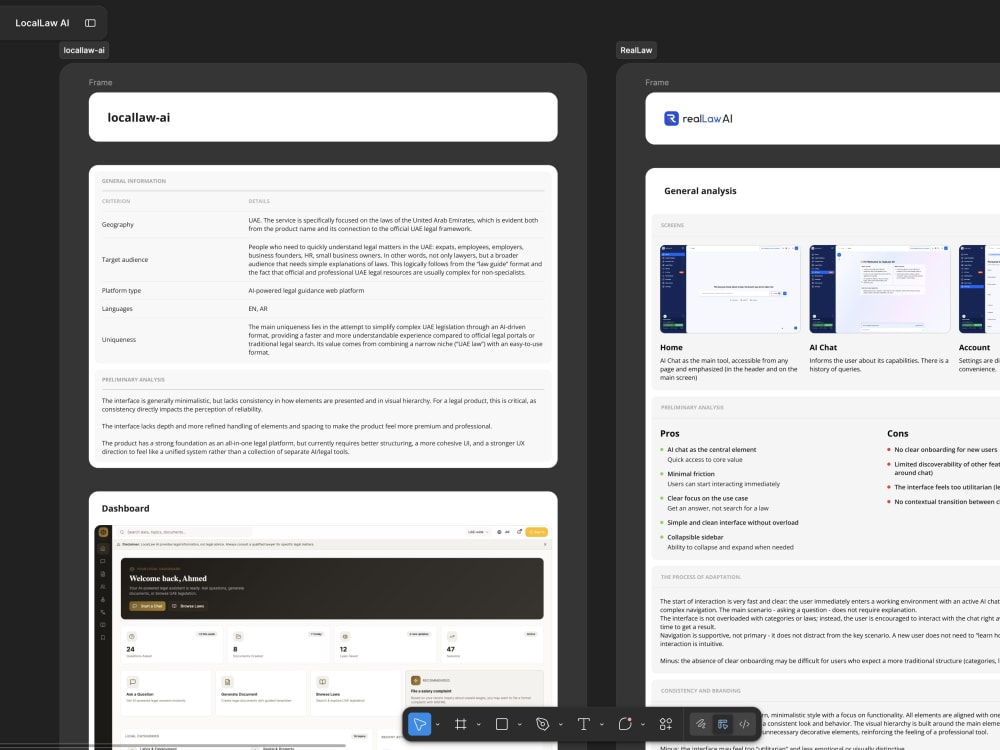1000x750 pixels.
Task: Click the 'Languages' row label
Action: [117, 309]
